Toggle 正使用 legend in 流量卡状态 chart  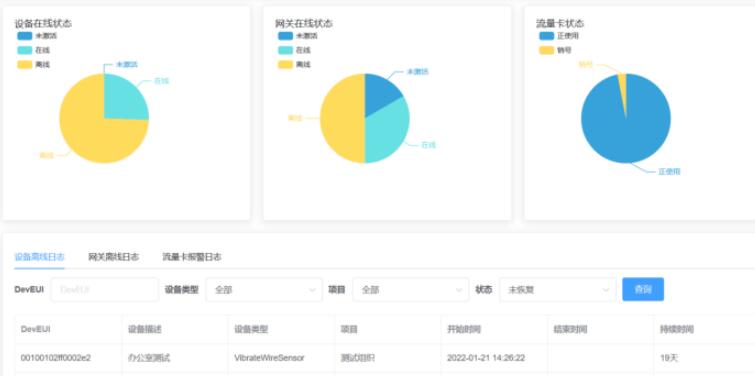coord(559,36)
